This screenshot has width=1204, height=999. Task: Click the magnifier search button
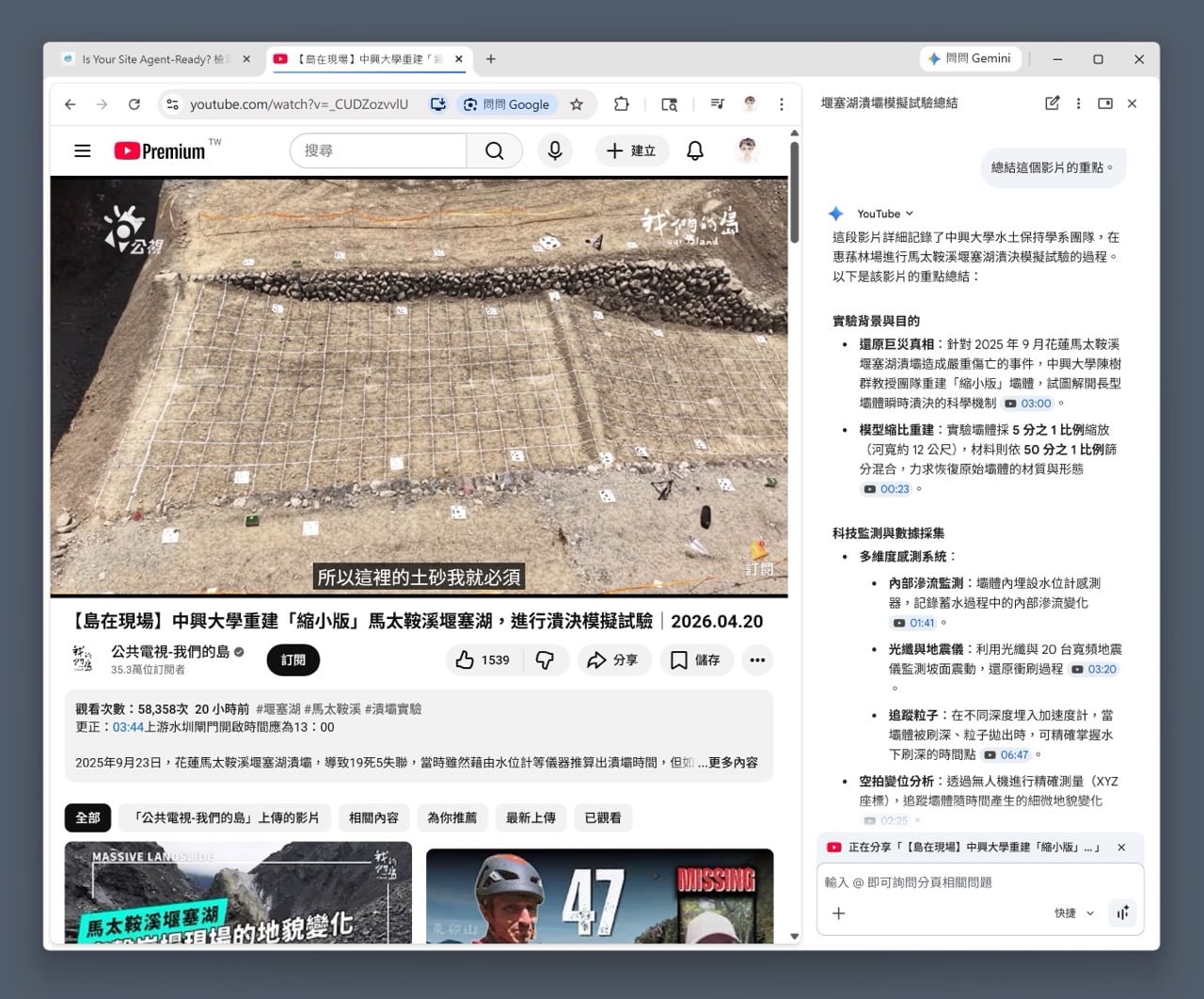494,151
